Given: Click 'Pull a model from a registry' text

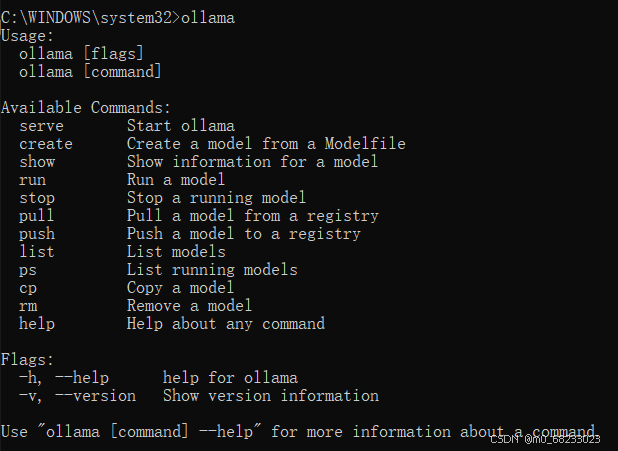Looking at the screenshot, I should click(253, 216).
